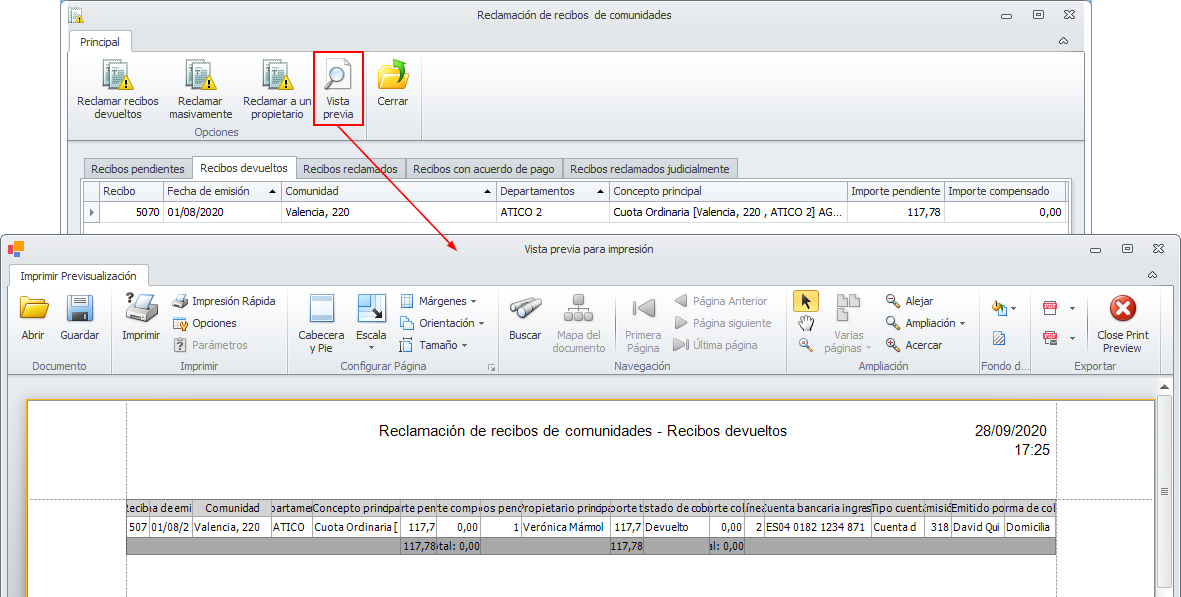This screenshot has height=597, width=1181.
Task: Maximize Vista previa para impresión window
Action: click(1127, 248)
